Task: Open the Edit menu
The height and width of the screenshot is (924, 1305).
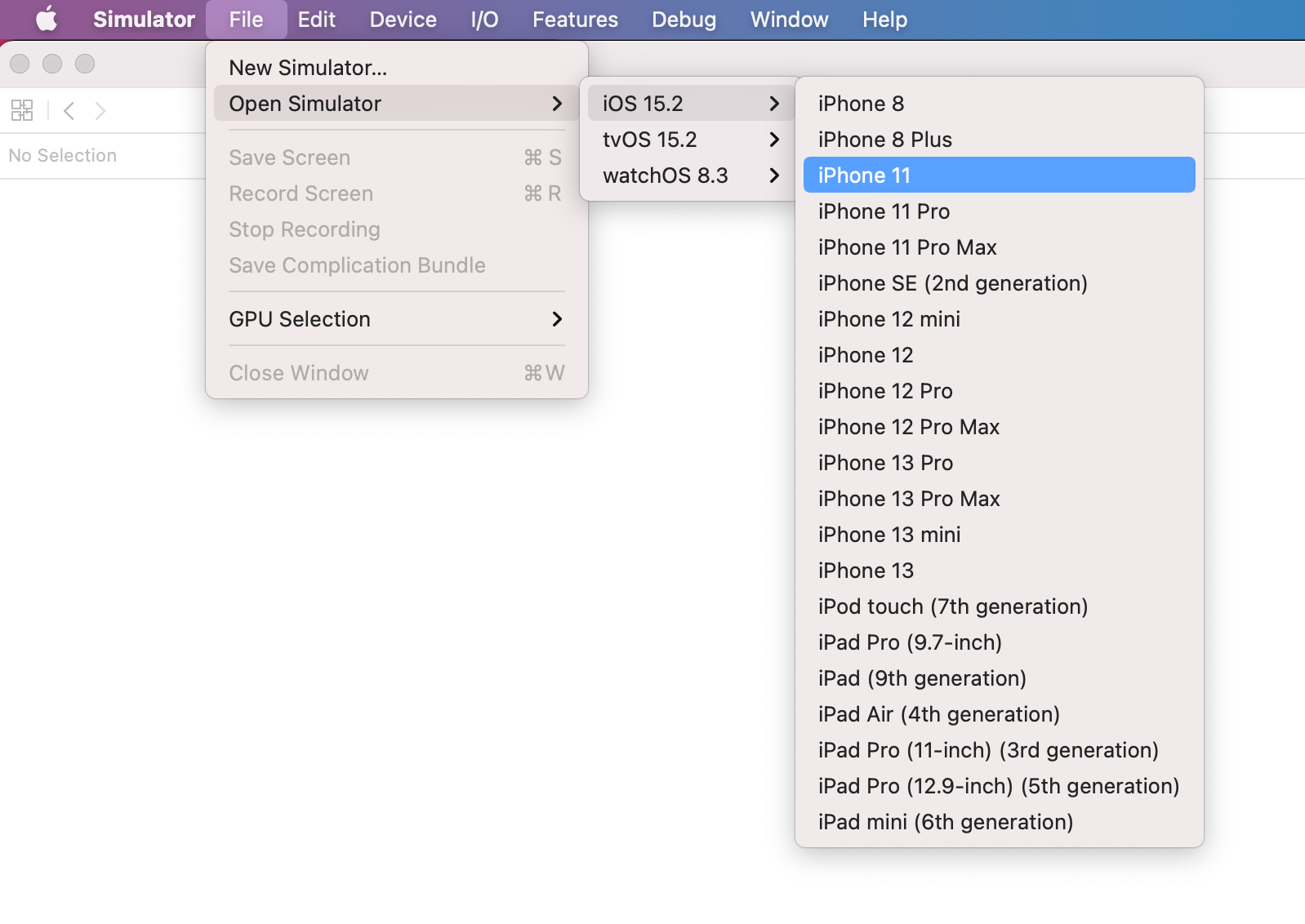Action: (x=317, y=19)
